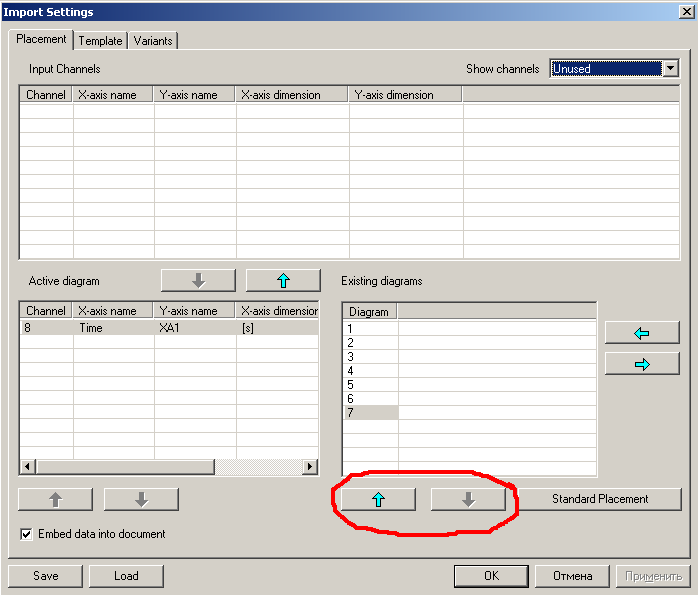Click gray down arrow below Active diagram table
The width and height of the screenshot is (698, 595).
(141, 499)
